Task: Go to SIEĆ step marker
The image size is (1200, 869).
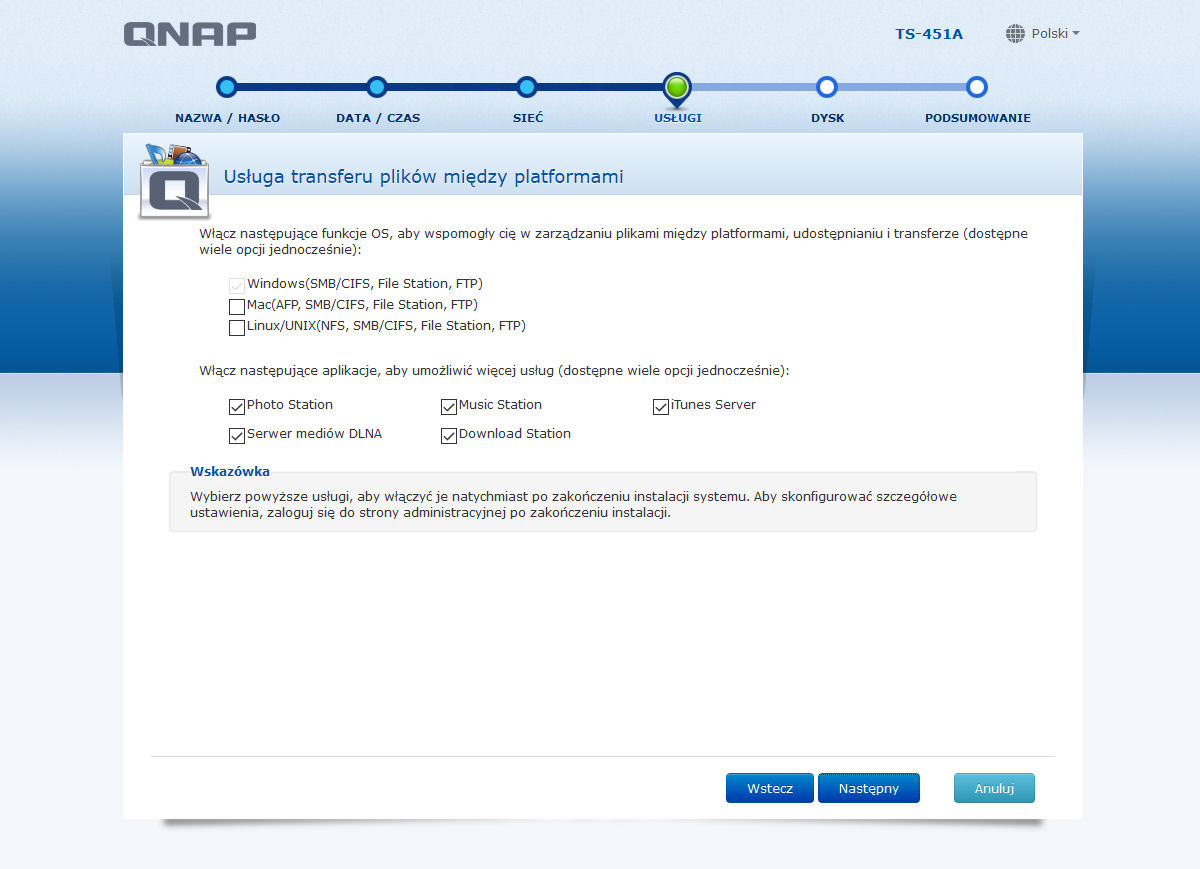Action: coord(527,87)
